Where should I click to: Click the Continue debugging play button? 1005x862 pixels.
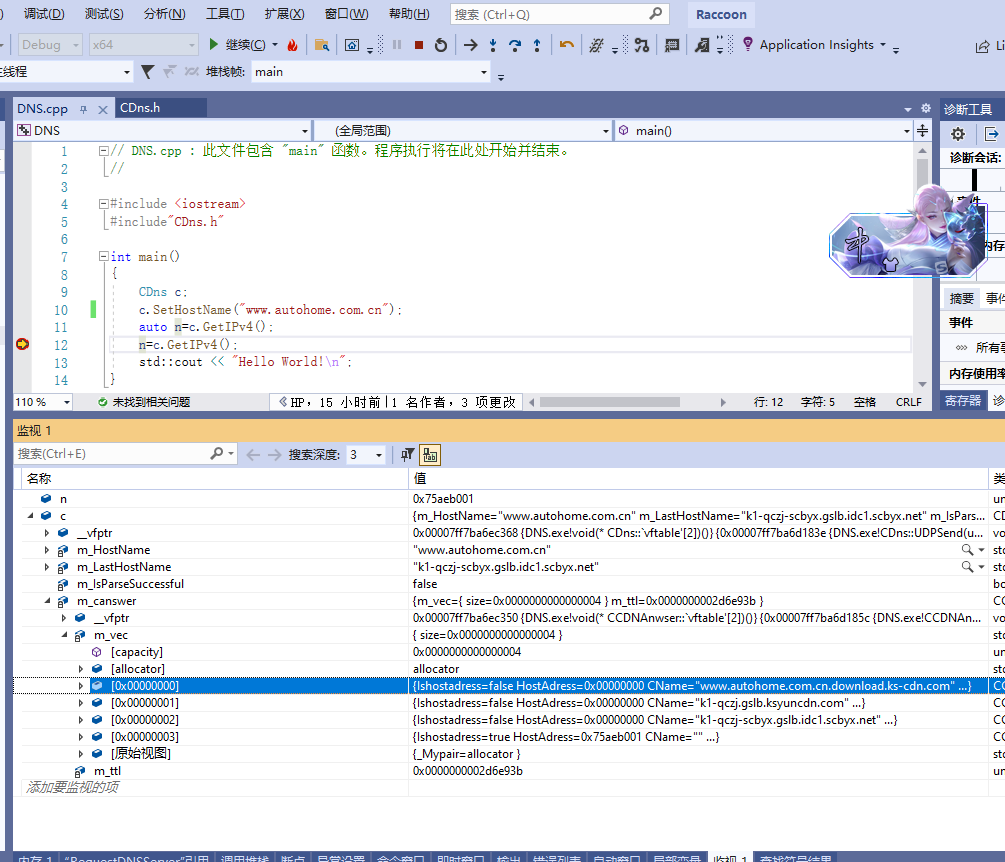(x=214, y=45)
